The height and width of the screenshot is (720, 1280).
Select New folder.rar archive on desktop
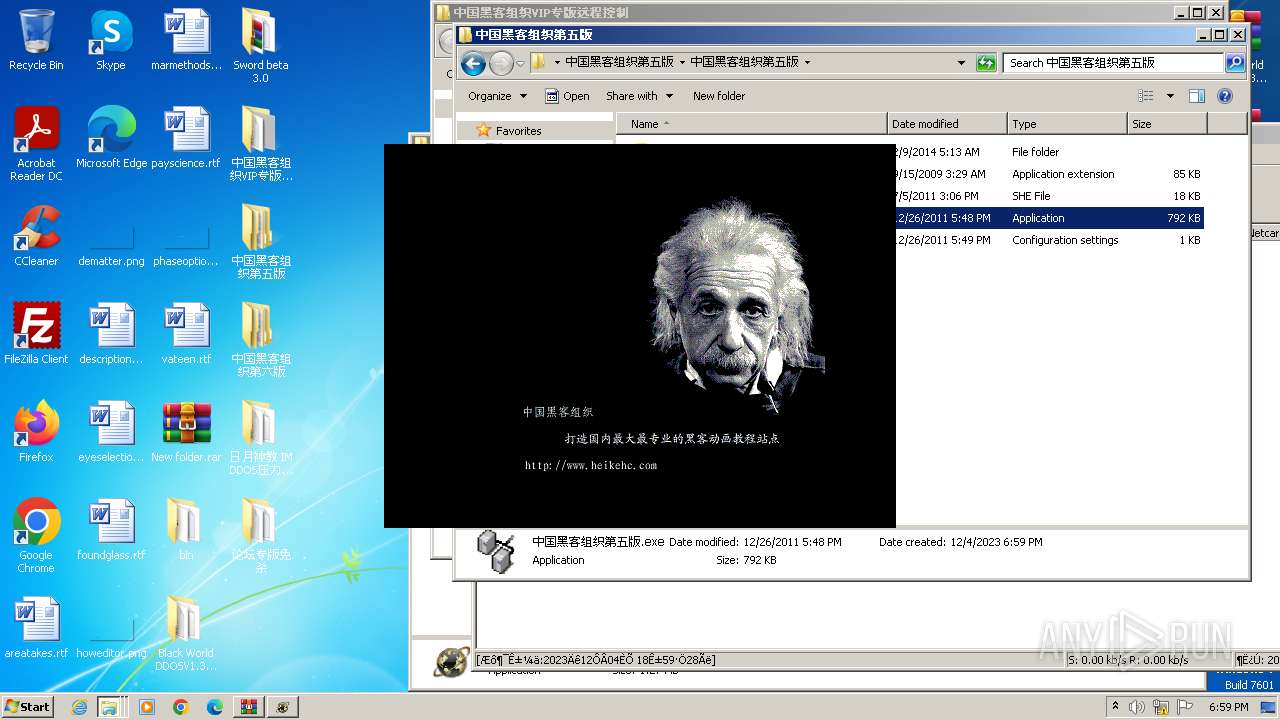pos(186,432)
